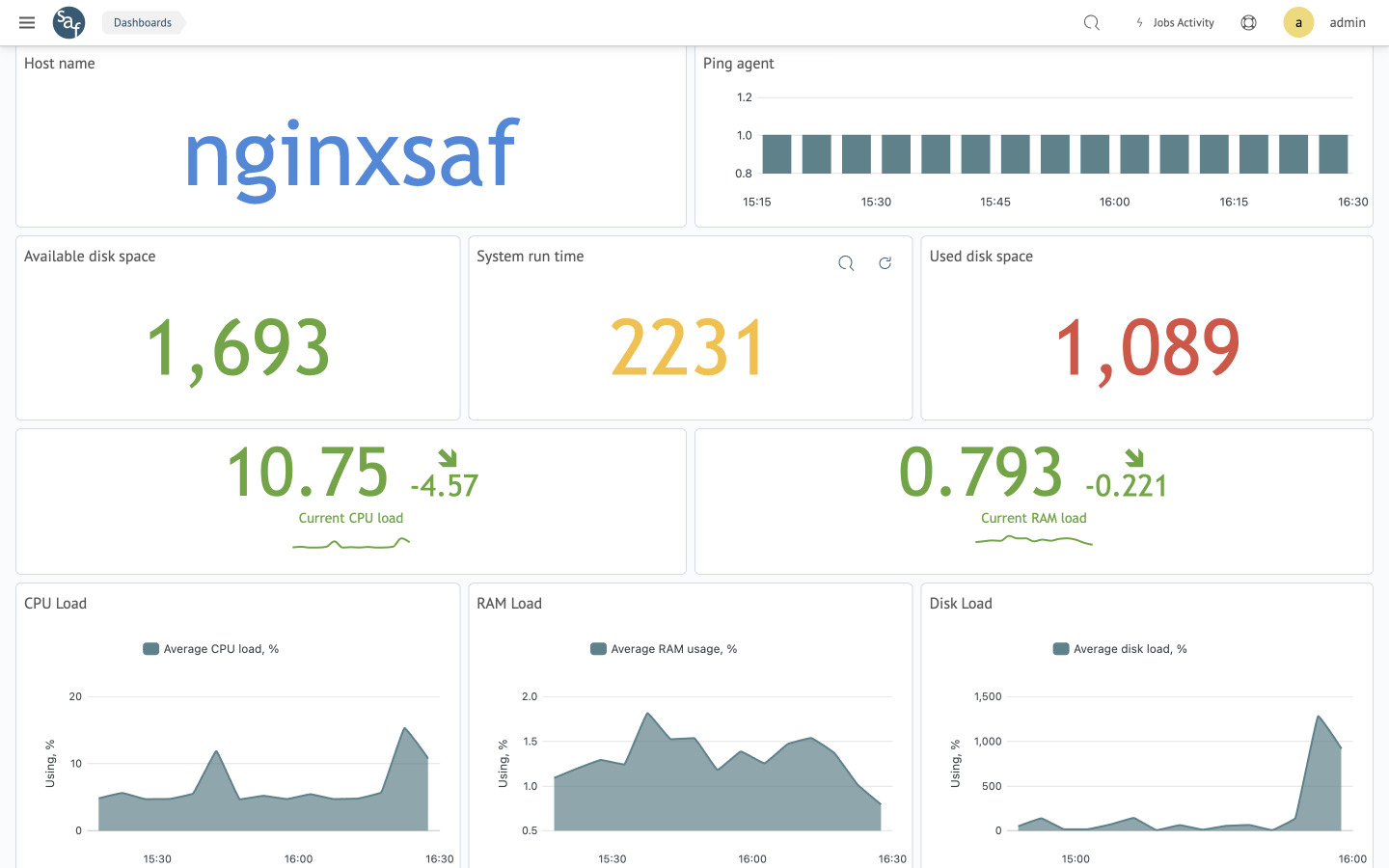This screenshot has height=868, width=1389.
Task: Click the SAF logo icon
Action: click(x=68, y=22)
